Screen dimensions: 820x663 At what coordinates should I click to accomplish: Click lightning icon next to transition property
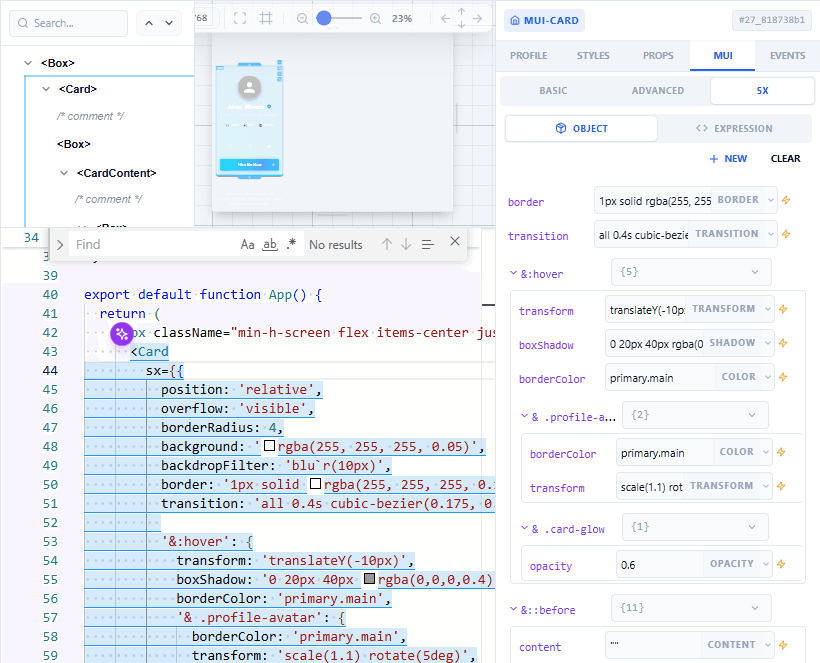pyautogui.click(x=785, y=234)
